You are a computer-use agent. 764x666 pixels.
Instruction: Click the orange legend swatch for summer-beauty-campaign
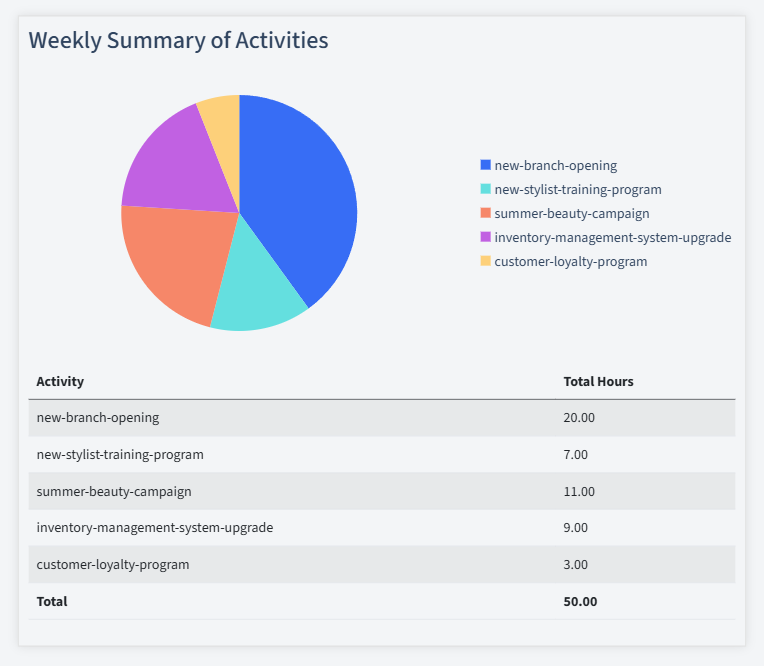tap(485, 213)
